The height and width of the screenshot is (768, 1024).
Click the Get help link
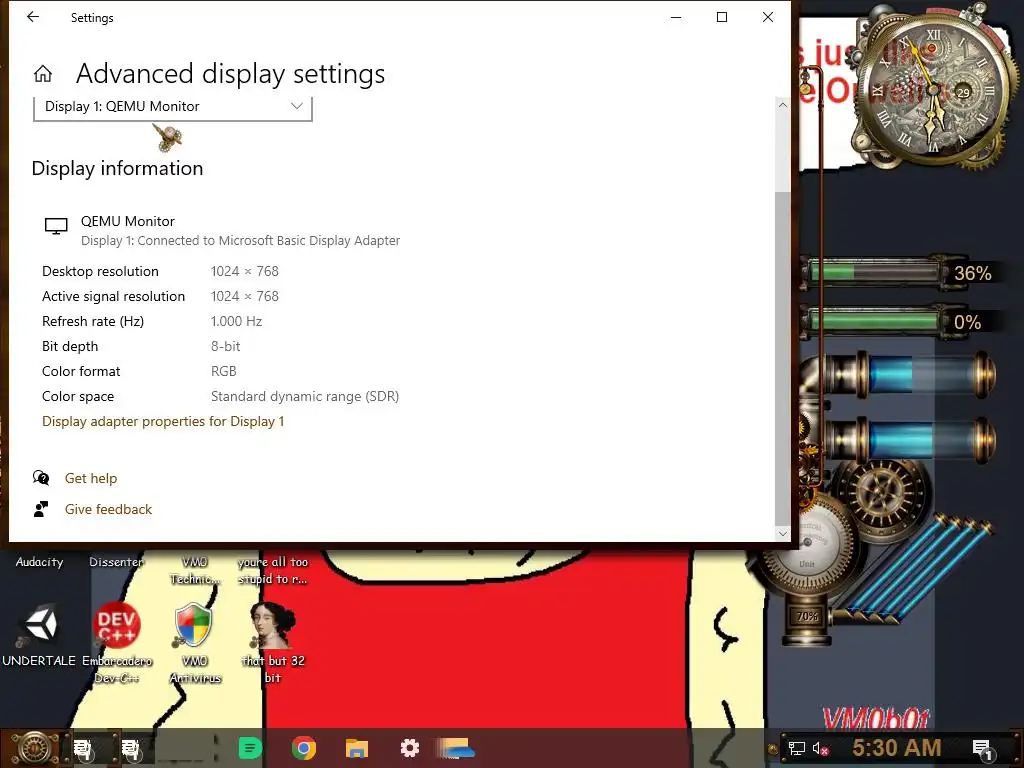point(91,478)
